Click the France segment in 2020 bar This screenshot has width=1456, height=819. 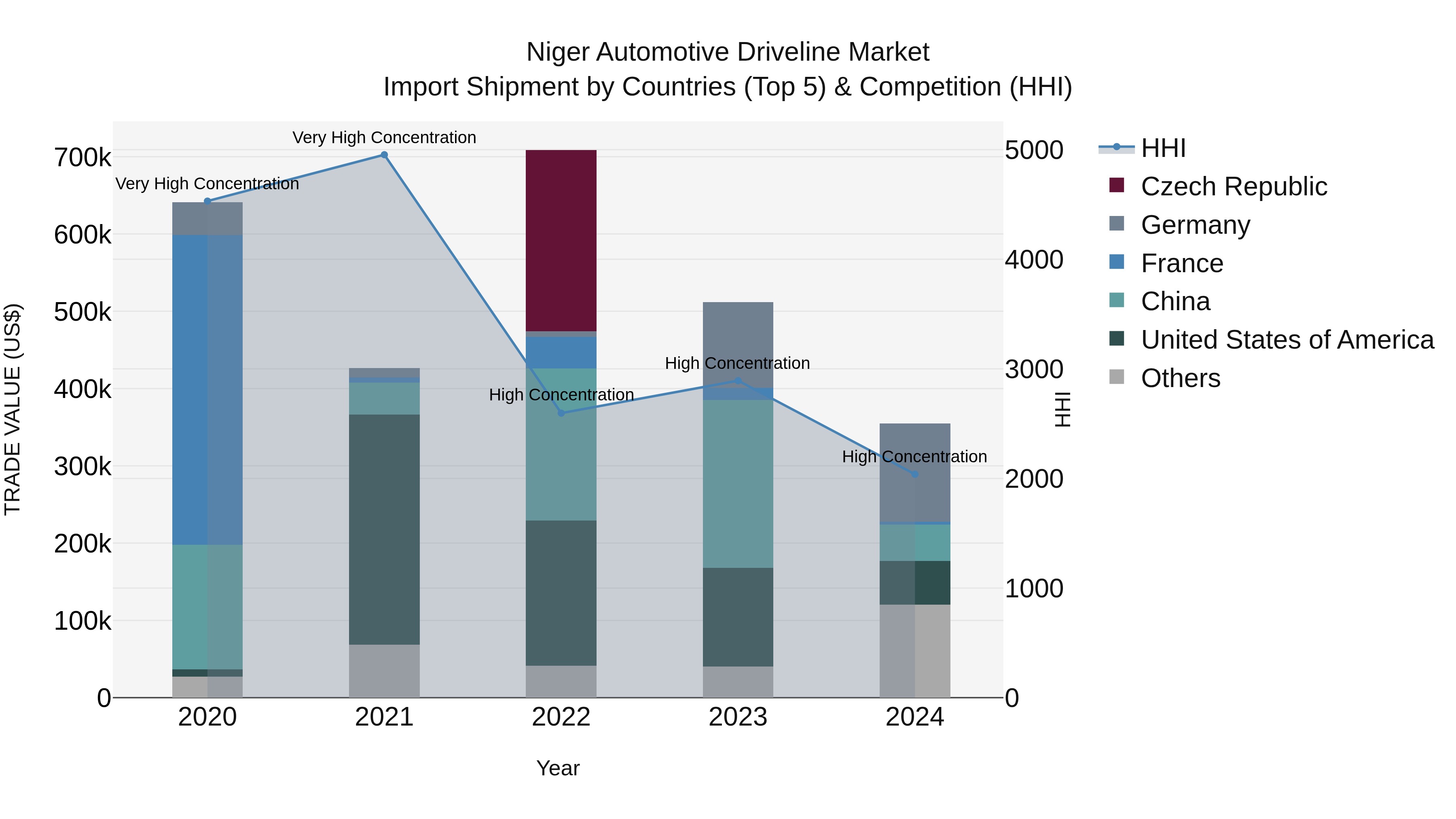207,390
